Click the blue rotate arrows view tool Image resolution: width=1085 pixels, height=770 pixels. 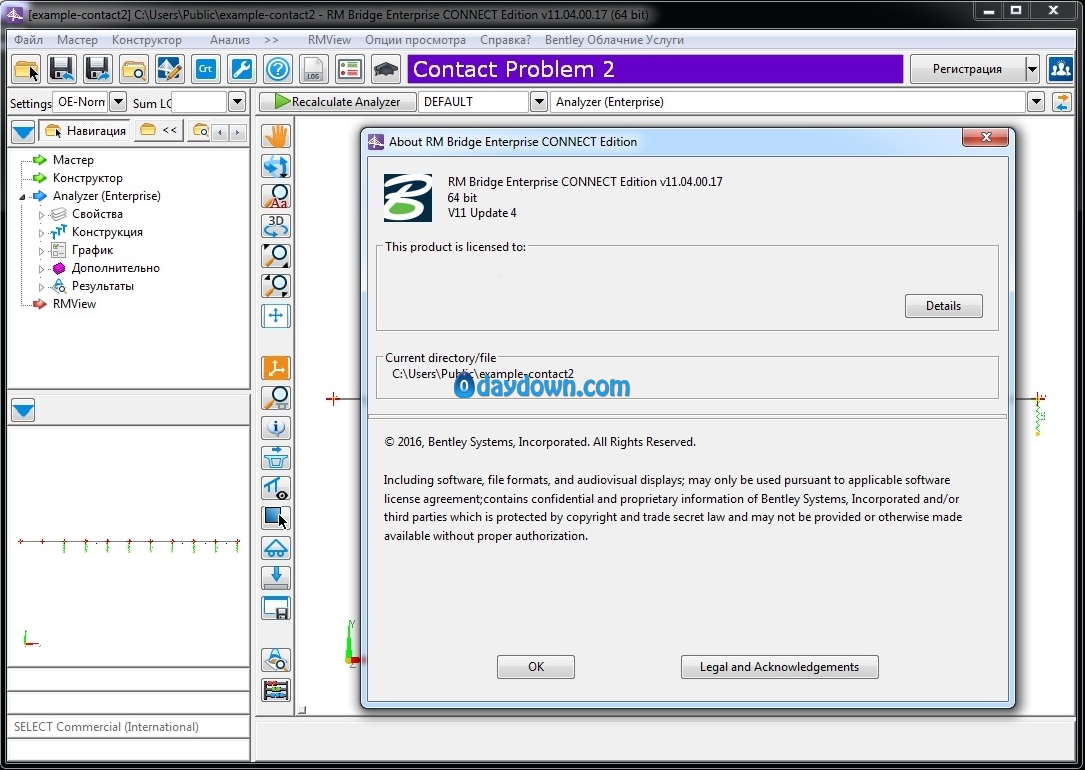click(x=276, y=166)
